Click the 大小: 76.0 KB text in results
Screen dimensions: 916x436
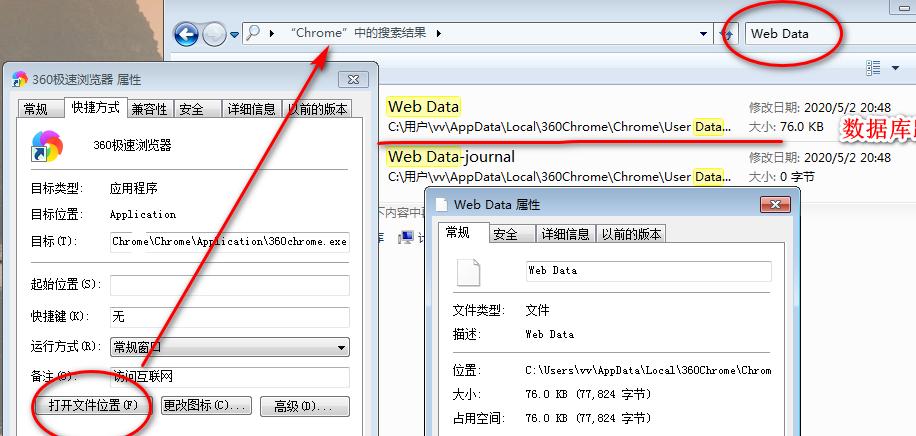786,127
